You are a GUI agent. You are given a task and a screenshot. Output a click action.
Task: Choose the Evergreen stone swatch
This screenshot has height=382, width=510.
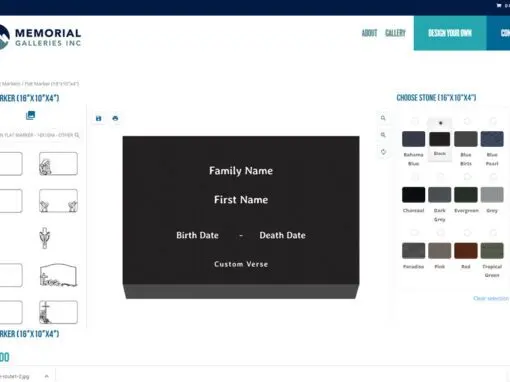466,195
